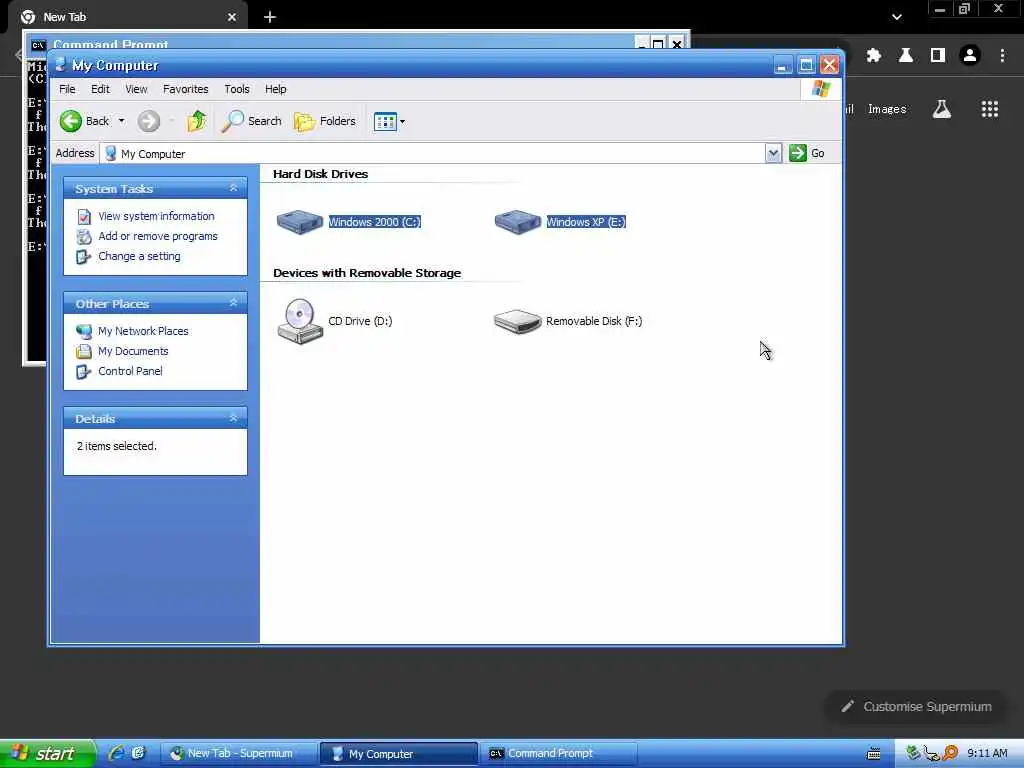Viewport: 1024px width, 768px height.
Task: Click the network connection tray icon
Action: 931,754
